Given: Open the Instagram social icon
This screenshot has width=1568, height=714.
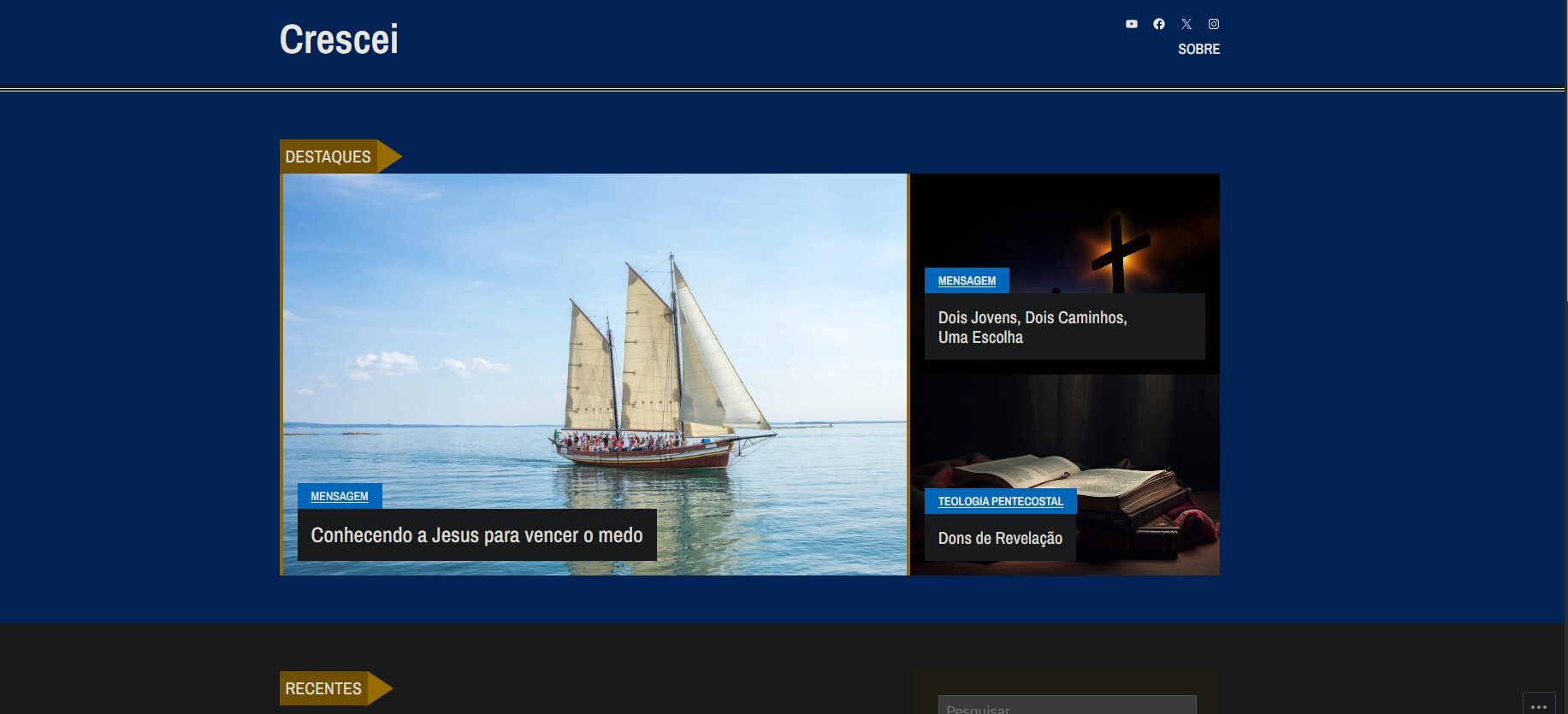Looking at the screenshot, I should pyautogui.click(x=1214, y=24).
